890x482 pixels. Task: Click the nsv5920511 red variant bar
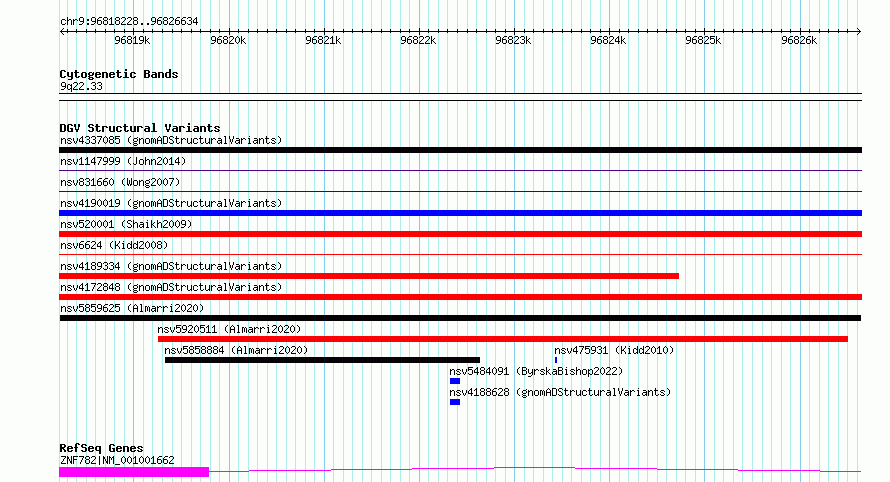(503, 339)
